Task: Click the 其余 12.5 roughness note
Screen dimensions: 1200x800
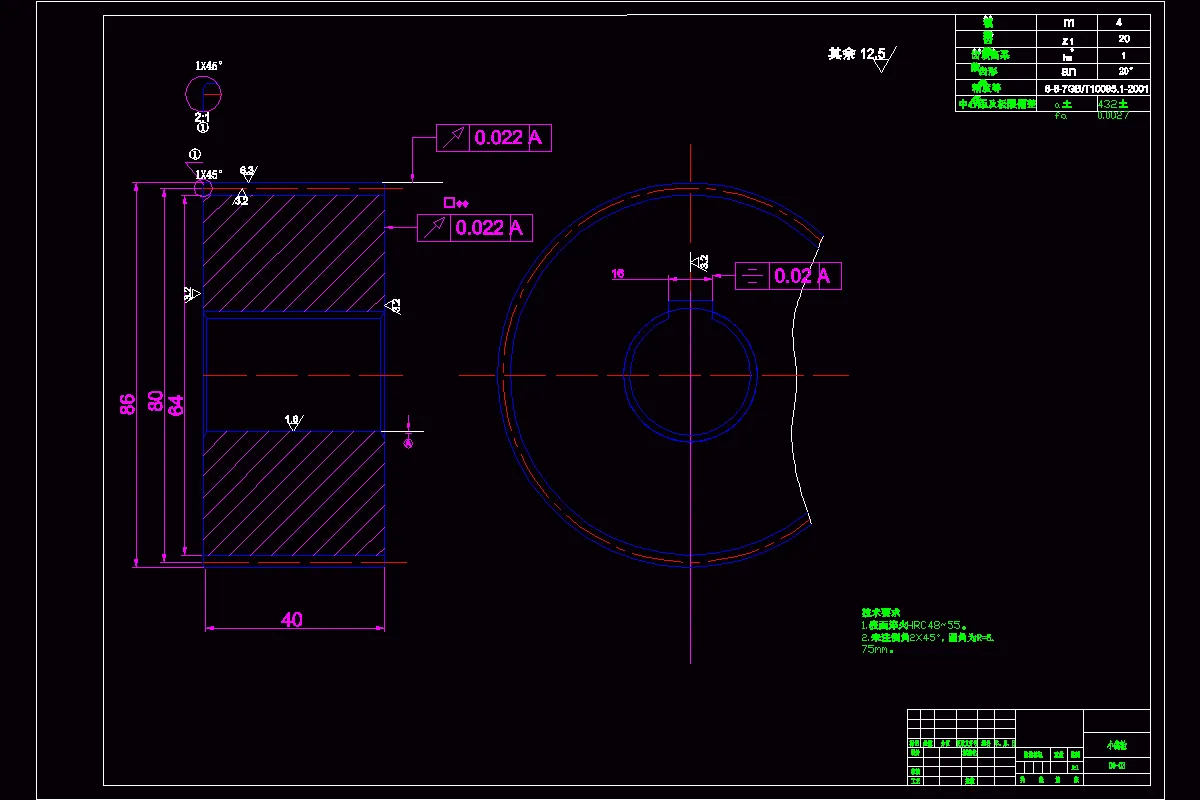Action: pyautogui.click(x=862, y=56)
